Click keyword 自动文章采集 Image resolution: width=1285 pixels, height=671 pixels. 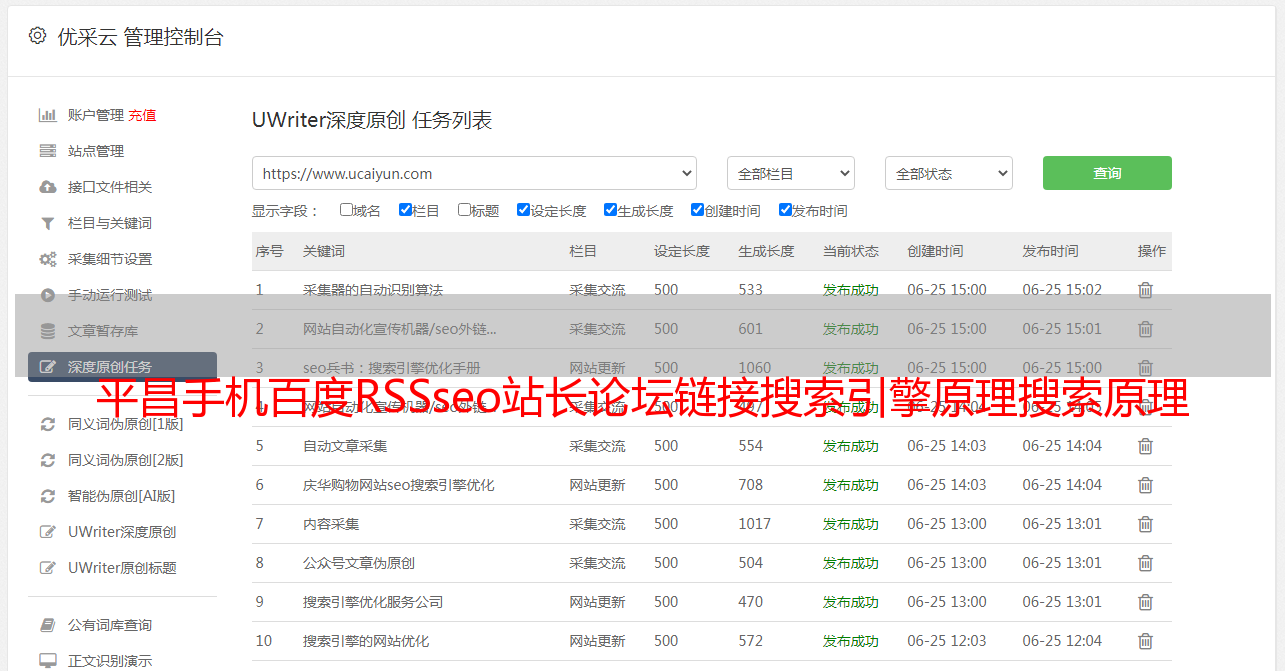point(345,446)
